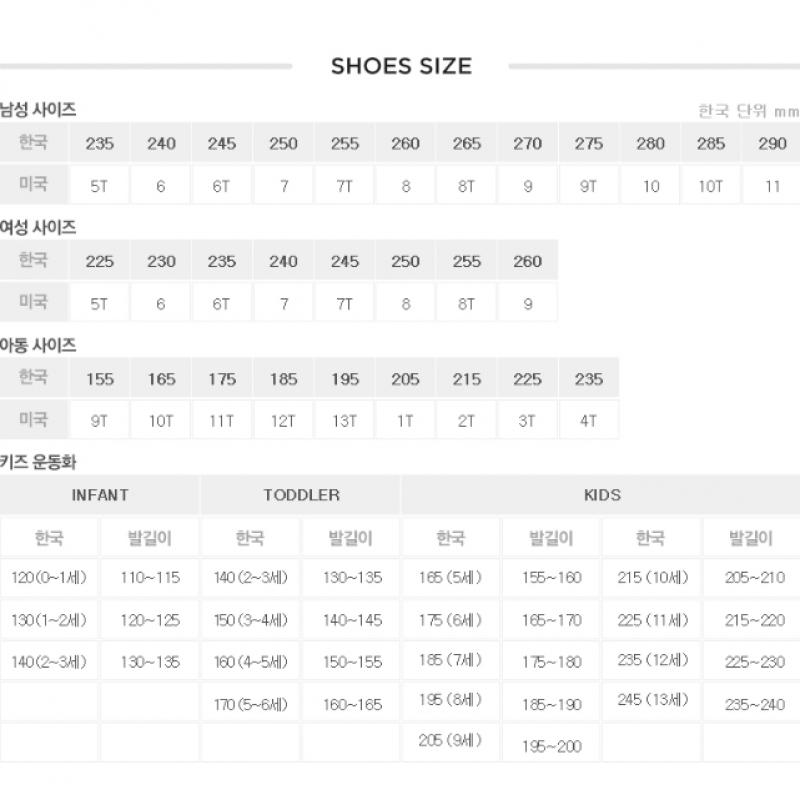Viewport: 800px width, 800px height.
Task: Click the 남성 사이즈 section label
Action: coord(39,110)
